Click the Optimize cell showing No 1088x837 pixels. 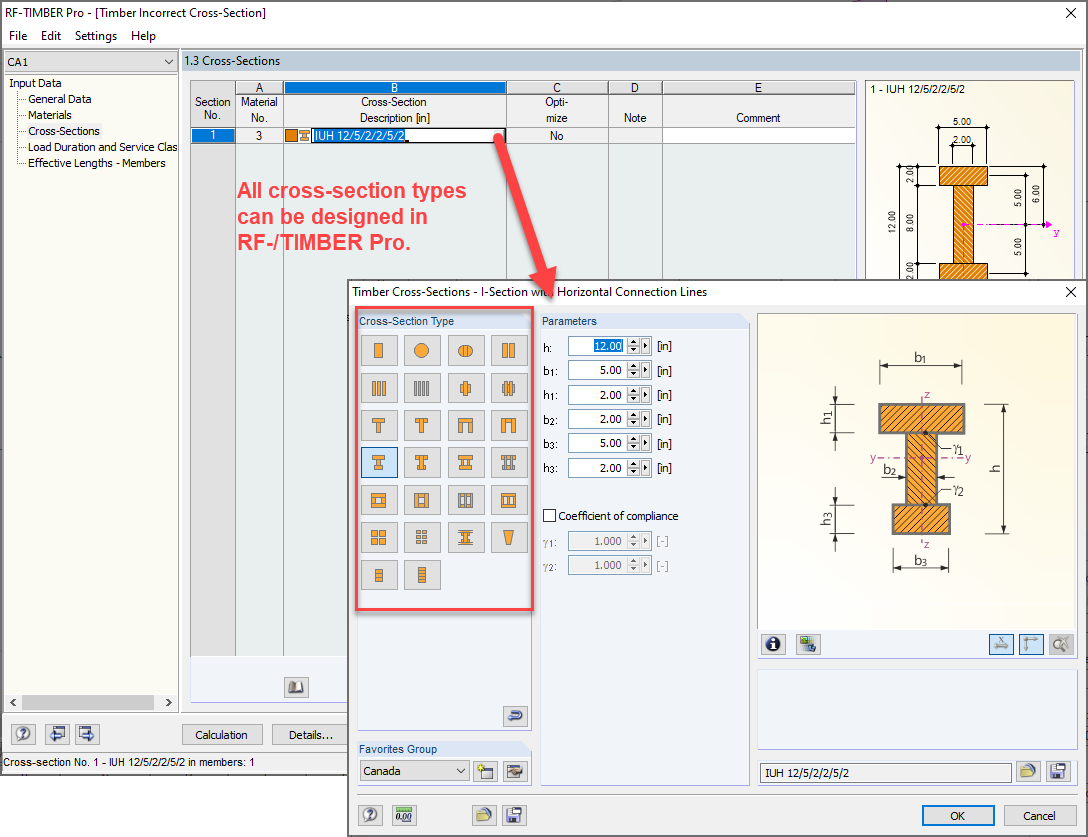click(556, 136)
